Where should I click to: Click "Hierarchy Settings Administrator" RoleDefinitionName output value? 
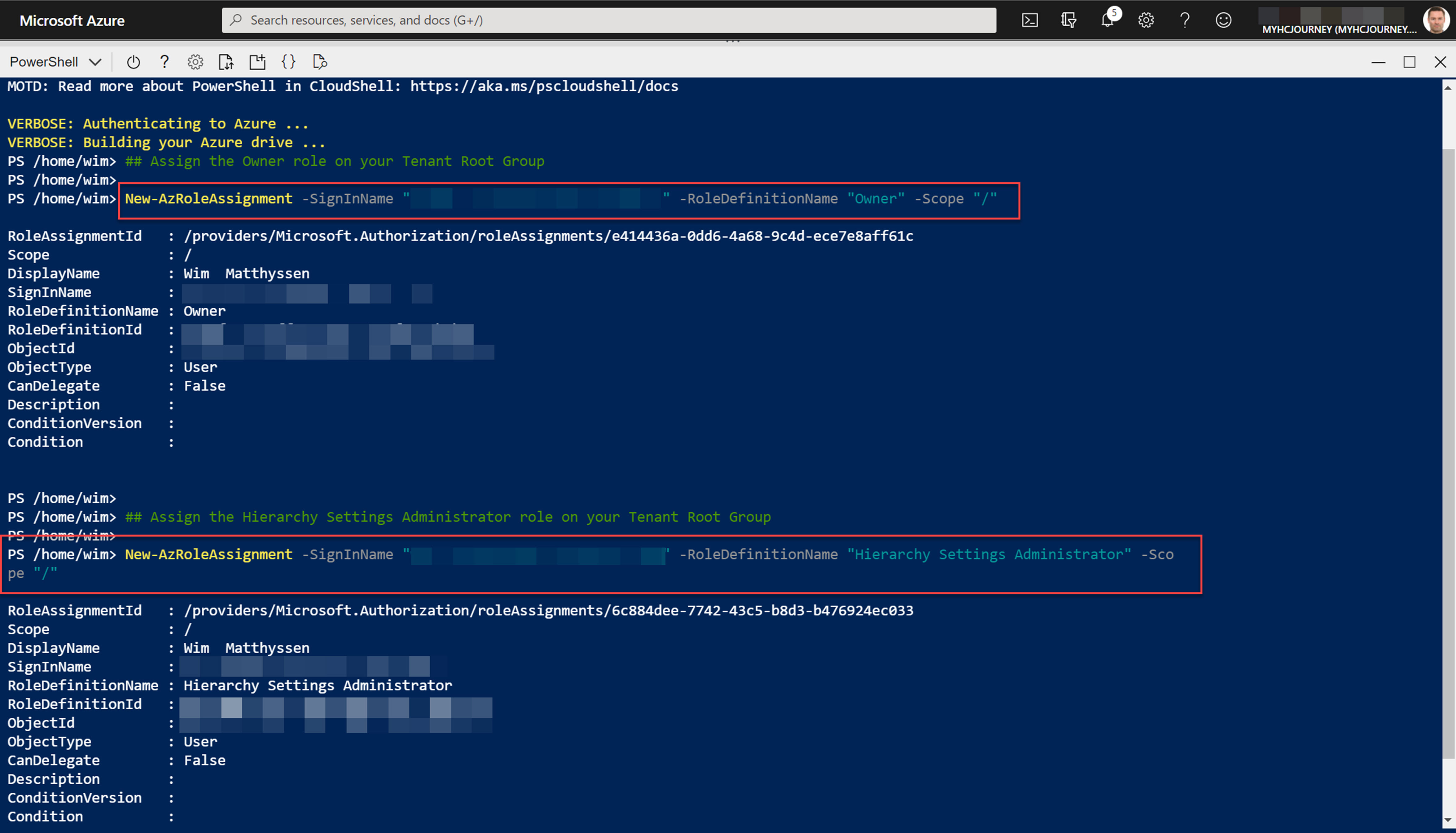point(318,685)
